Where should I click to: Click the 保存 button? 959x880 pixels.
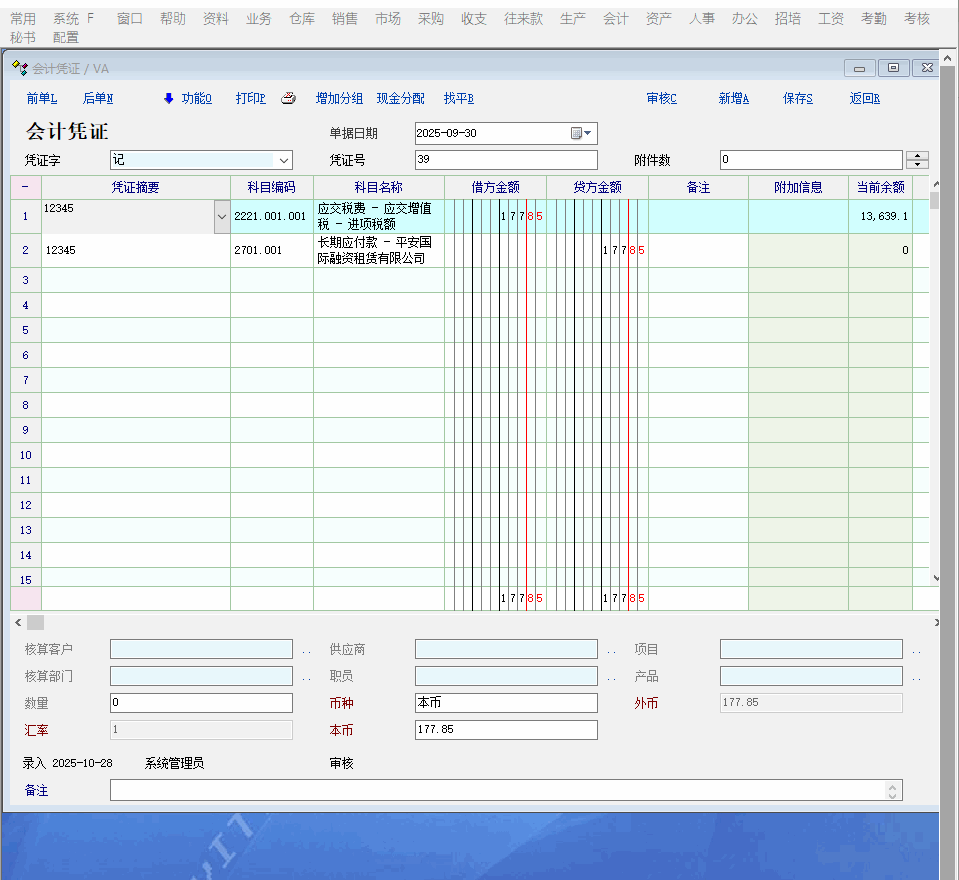797,98
